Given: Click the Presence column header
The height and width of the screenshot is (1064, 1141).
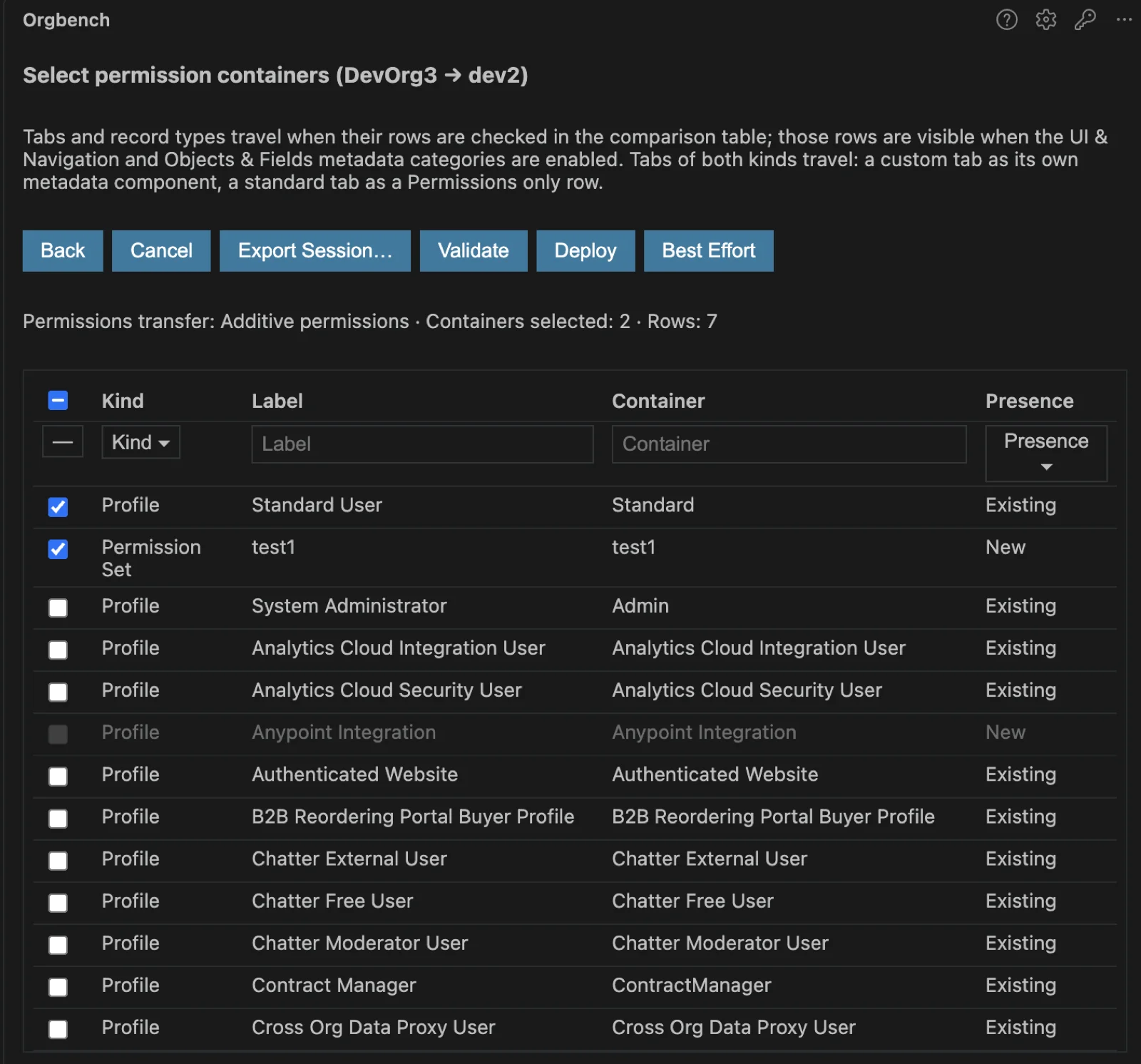Looking at the screenshot, I should coord(1029,401).
